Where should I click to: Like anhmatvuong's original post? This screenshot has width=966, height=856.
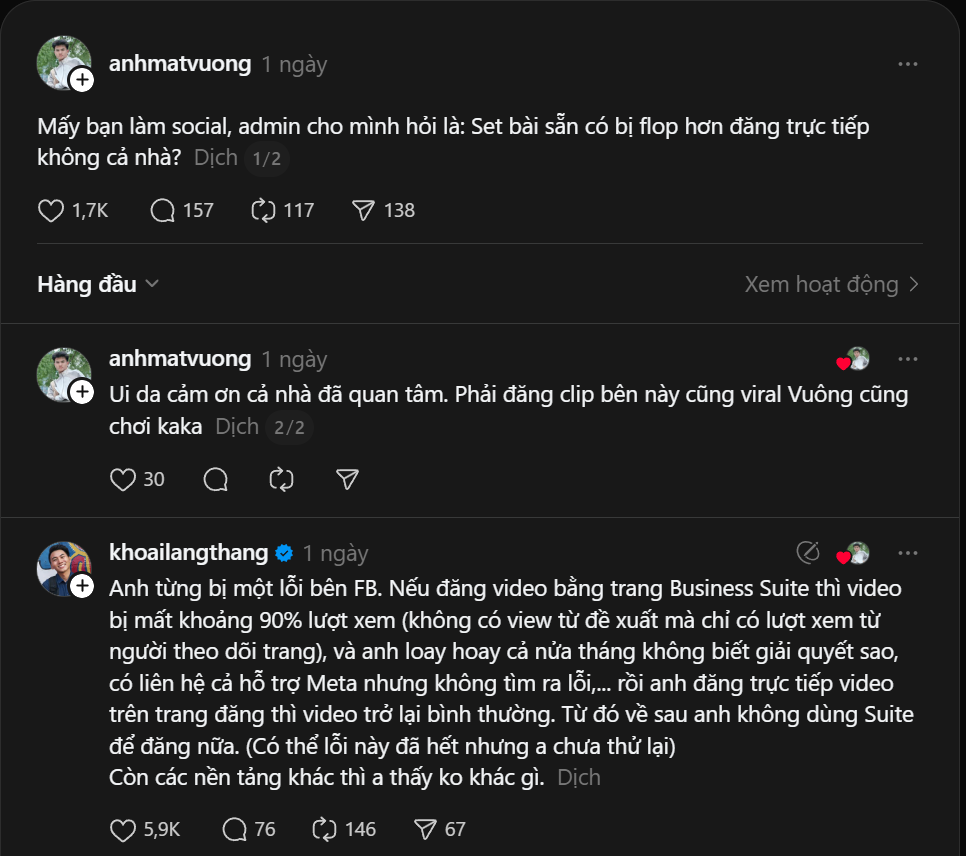pyautogui.click(x=49, y=210)
